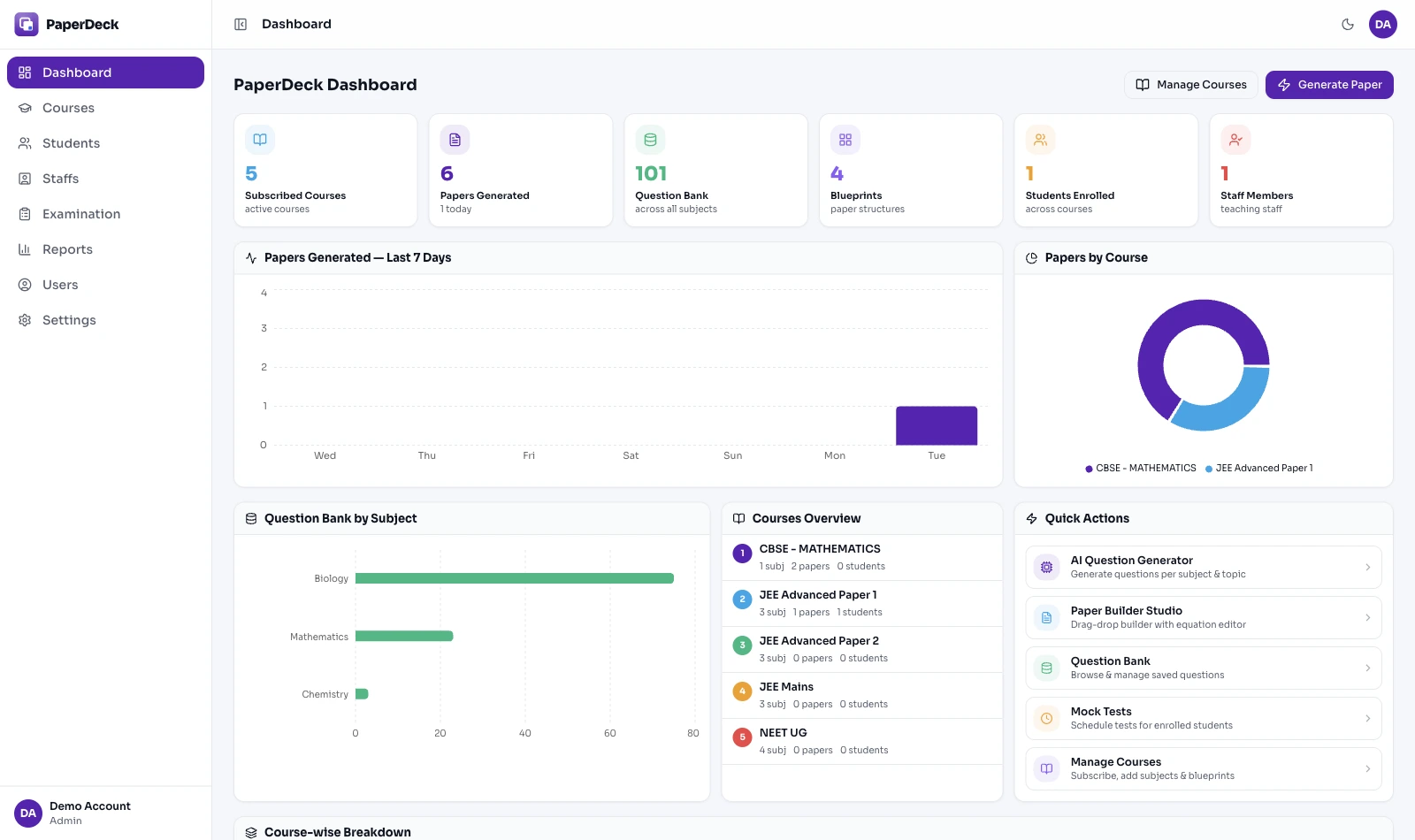Go to Courses in the sidebar
The height and width of the screenshot is (840, 1415).
click(105, 108)
